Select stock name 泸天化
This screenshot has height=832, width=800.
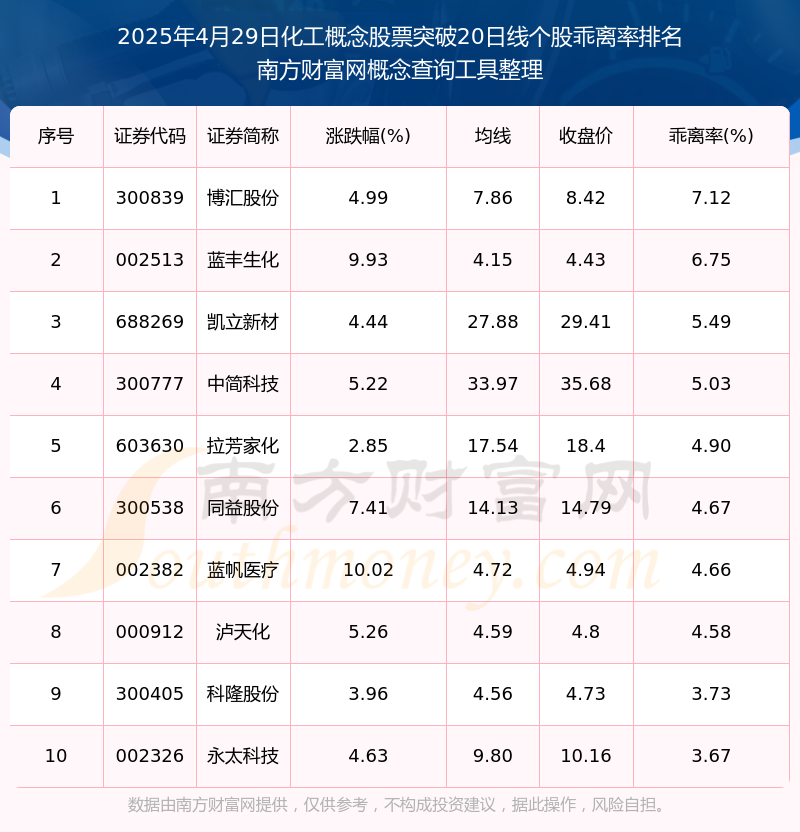coord(243,632)
